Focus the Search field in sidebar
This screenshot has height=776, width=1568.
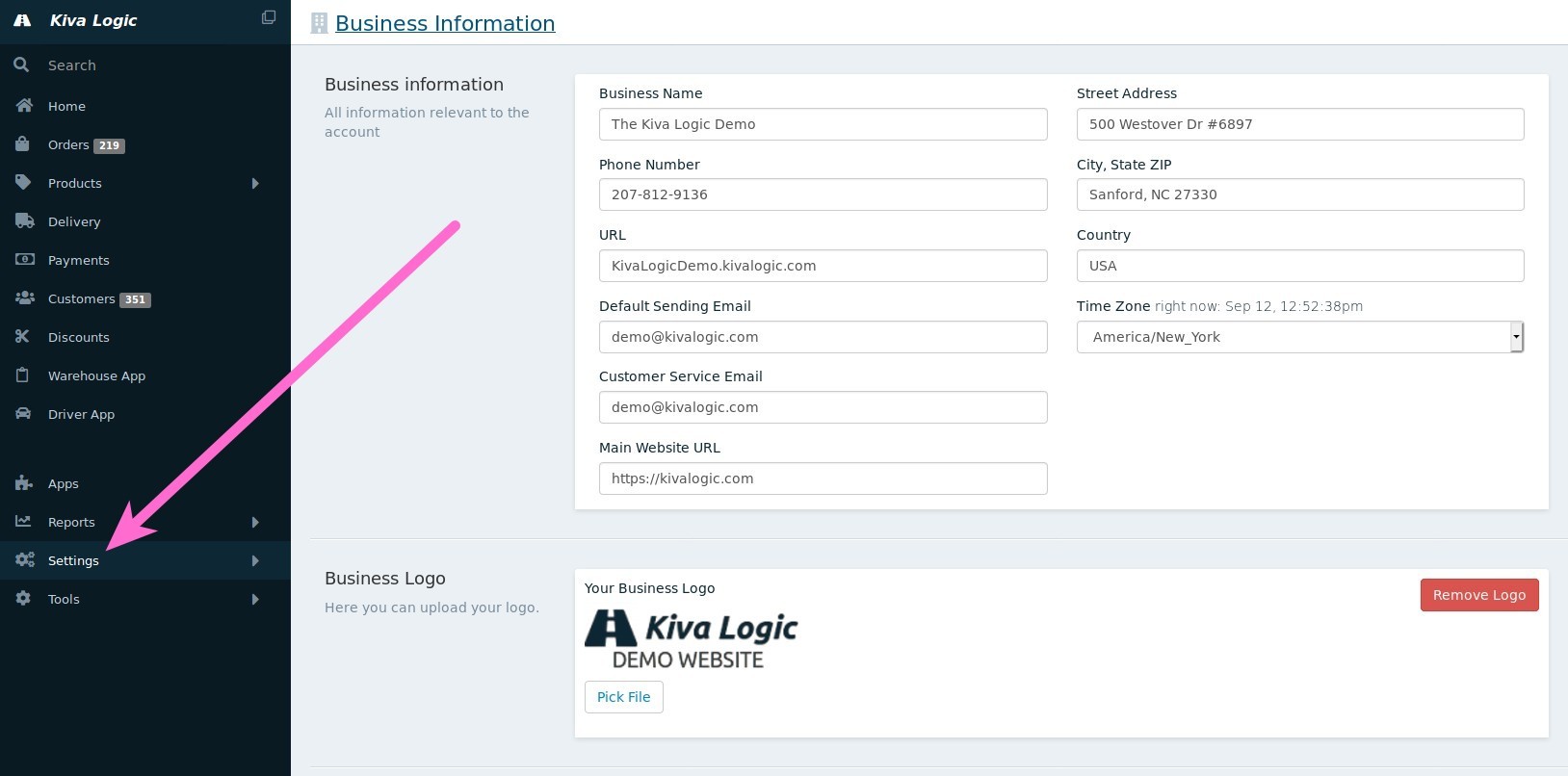pyautogui.click(x=145, y=65)
